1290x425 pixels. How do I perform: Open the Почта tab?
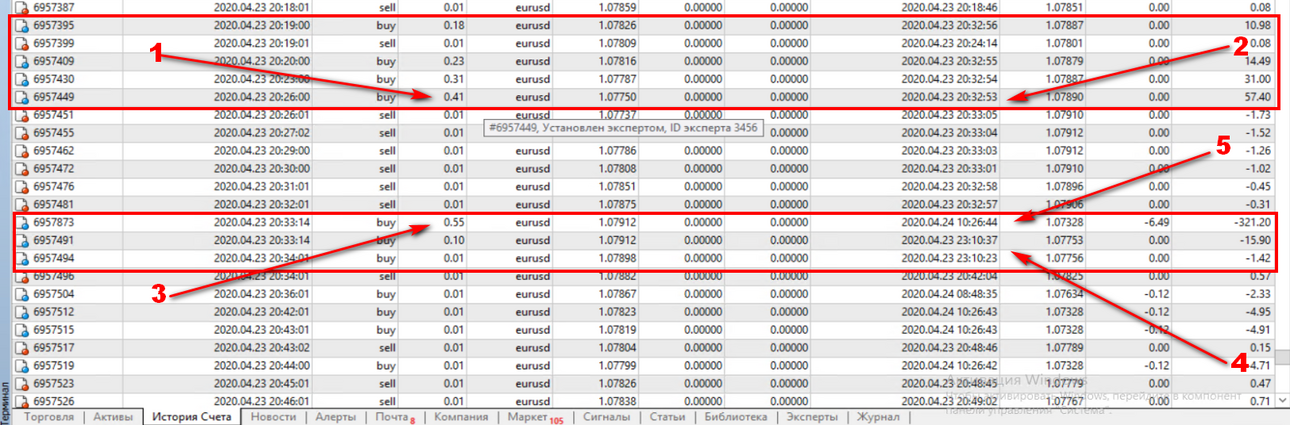[395, 417]
